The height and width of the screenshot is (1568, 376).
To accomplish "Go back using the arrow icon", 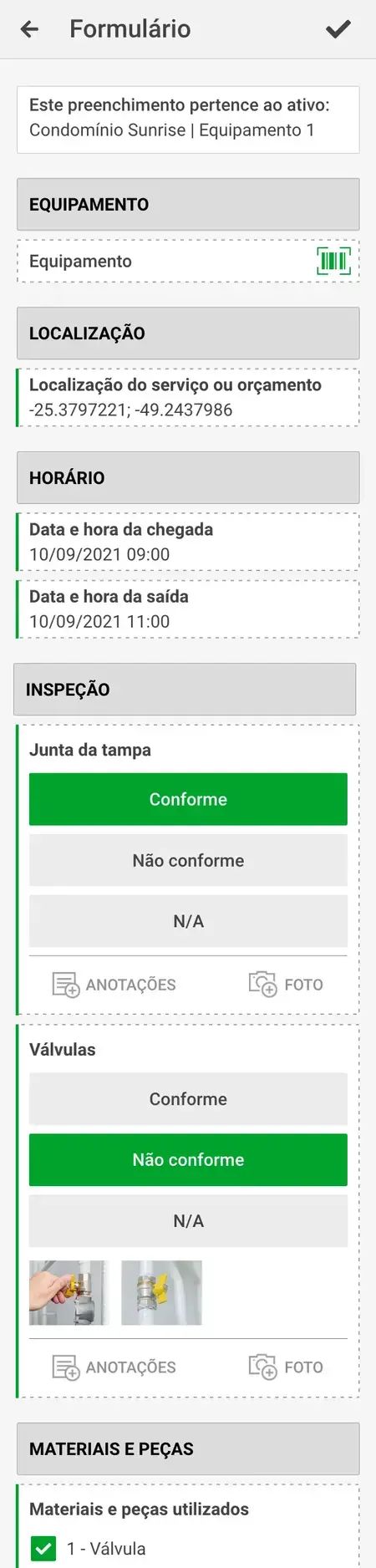I will tap(29, 29).
